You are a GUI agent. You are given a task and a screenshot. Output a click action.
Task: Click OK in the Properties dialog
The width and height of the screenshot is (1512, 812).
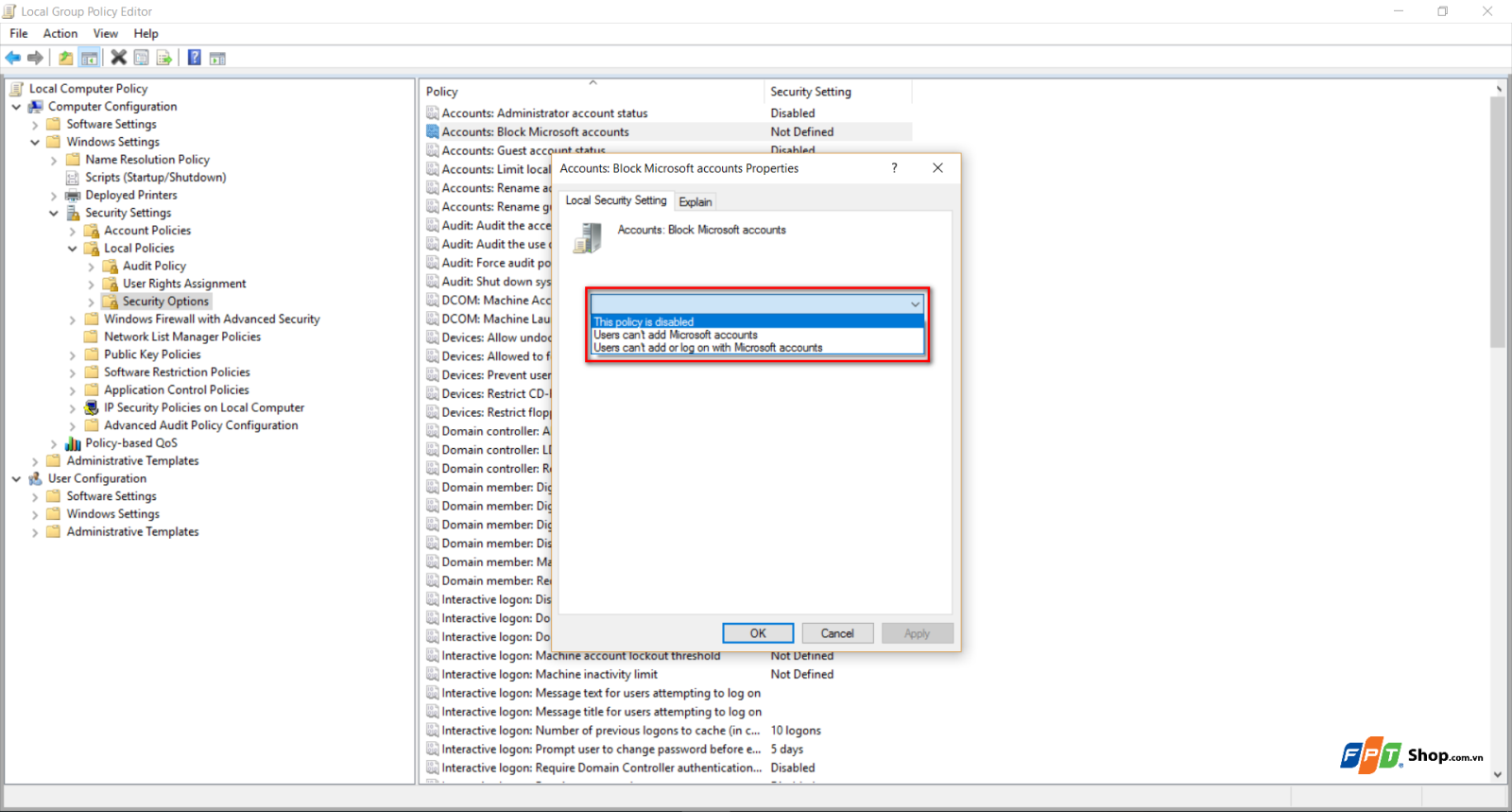click(x=758, y=633)
